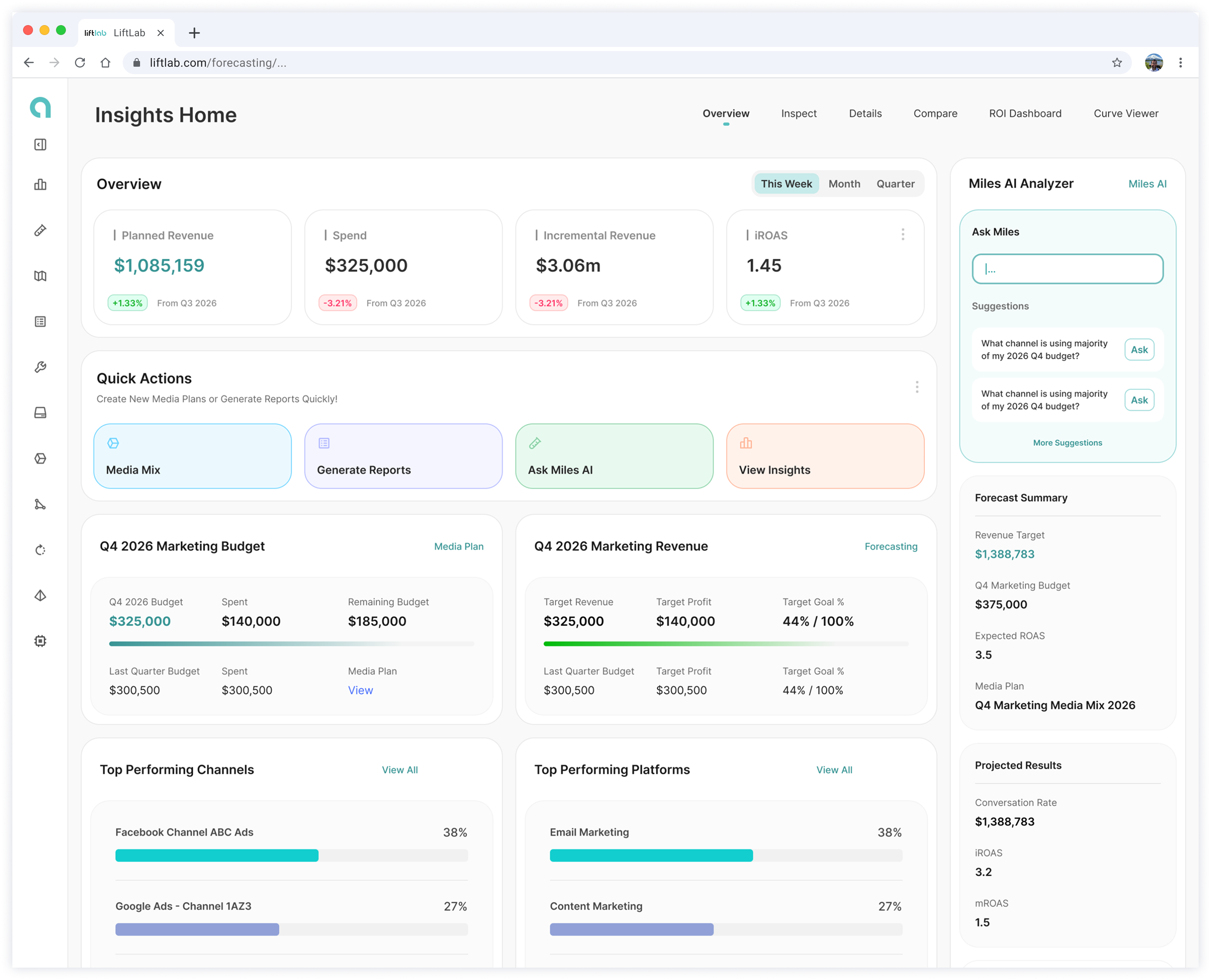Bookmark page with star icon
This screenshot has height=980, width=1211.
pos(1116,63)
